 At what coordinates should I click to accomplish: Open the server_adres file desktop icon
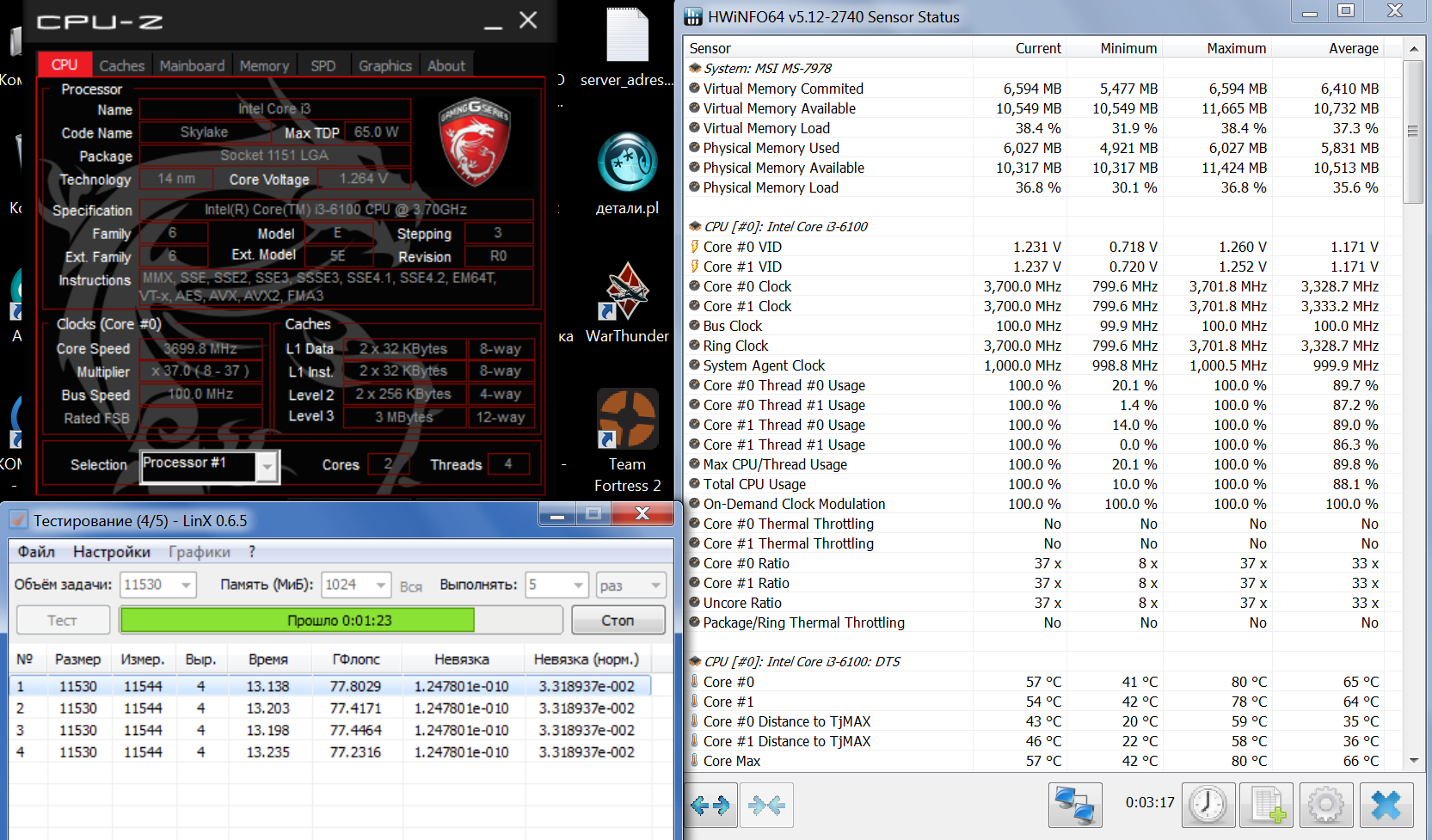[627, 48]
